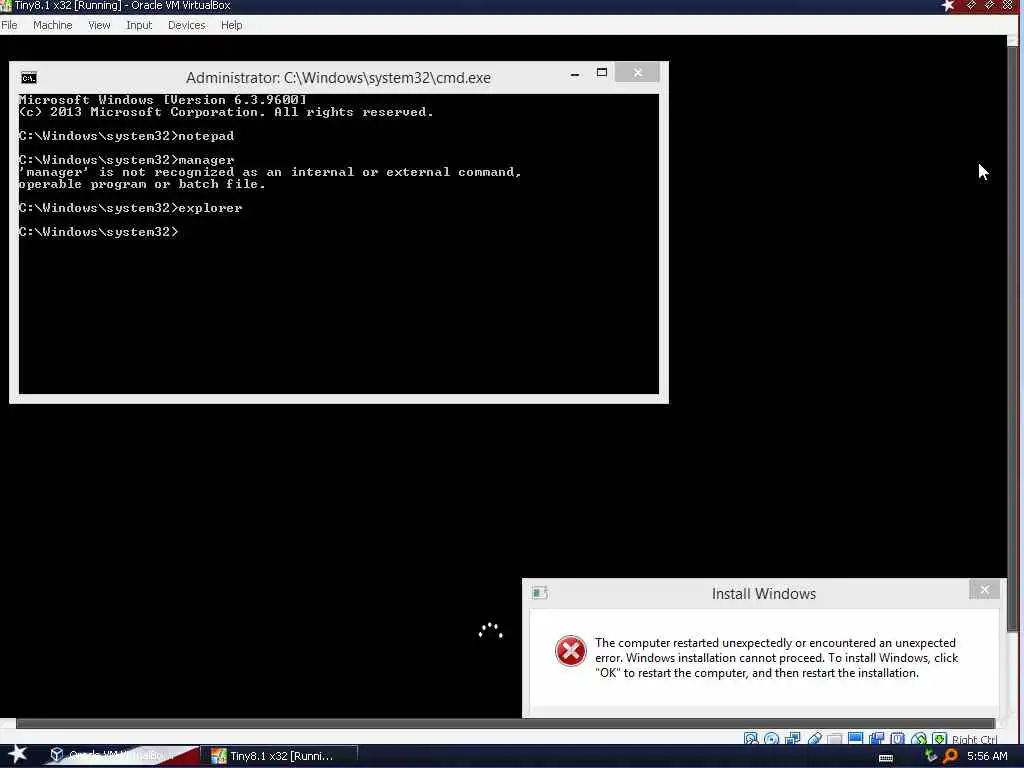This screenshot has height=768, width=1024.
Task: Click the shared clipboard overlapping-windows status icon
Action: [x=876, y=739]
